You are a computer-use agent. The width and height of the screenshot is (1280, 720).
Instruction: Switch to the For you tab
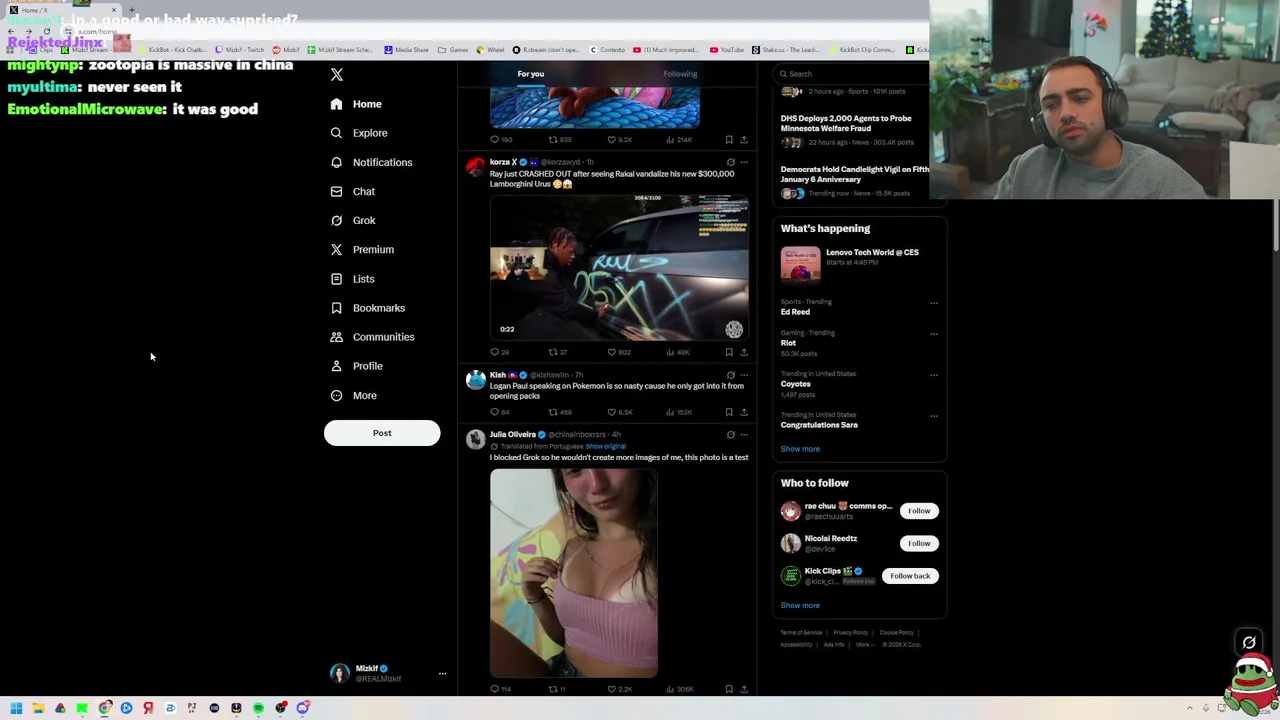click(x=531, y=74)
